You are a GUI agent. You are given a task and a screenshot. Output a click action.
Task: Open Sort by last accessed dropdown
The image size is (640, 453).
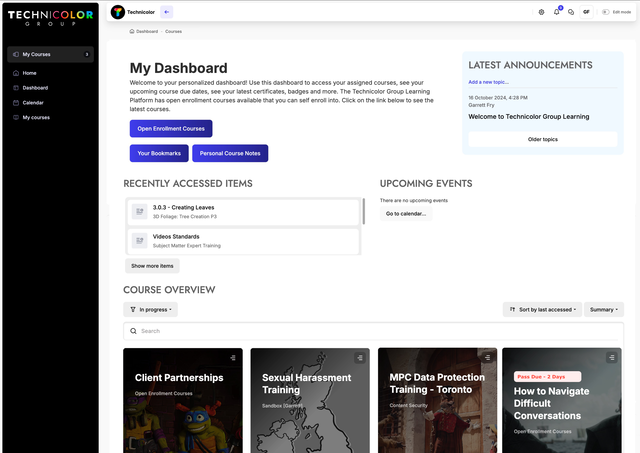point(542,310)
